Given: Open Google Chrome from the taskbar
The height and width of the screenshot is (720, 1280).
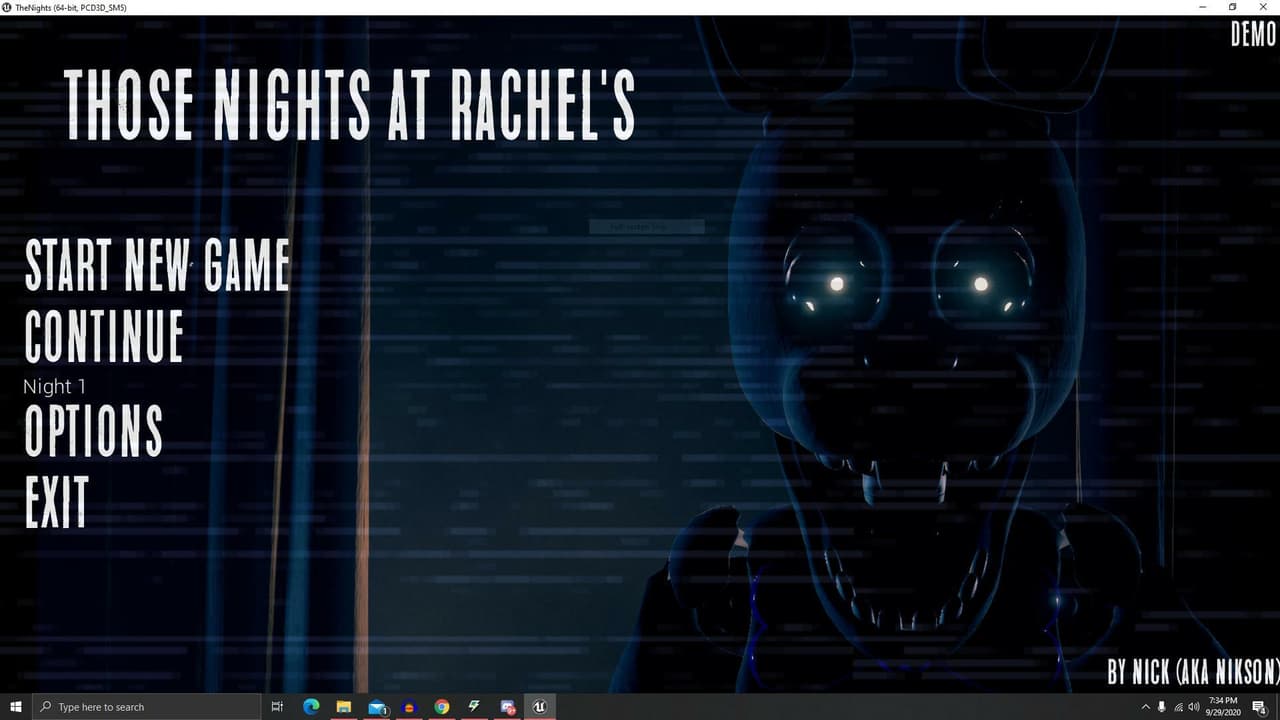Looking at the screenshot, I should click(x=442, y=707).
